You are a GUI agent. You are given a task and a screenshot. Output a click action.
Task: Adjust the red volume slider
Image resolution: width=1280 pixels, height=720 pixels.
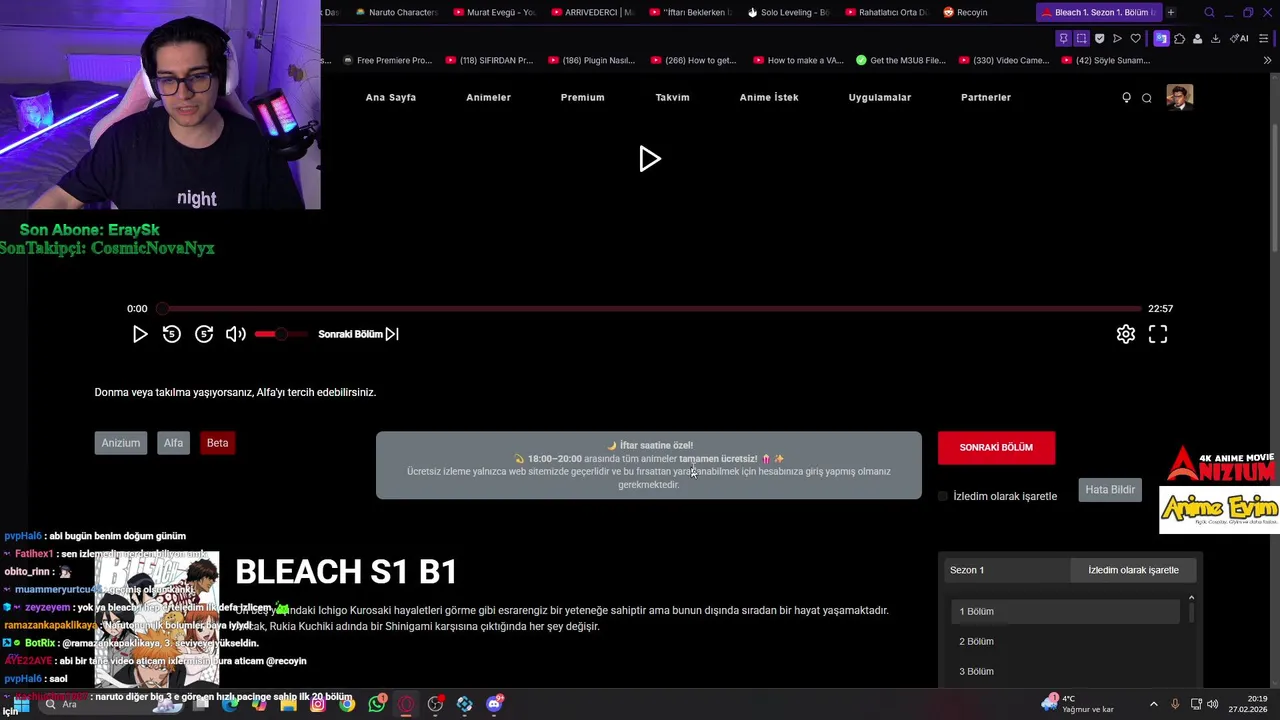(281, 334)
